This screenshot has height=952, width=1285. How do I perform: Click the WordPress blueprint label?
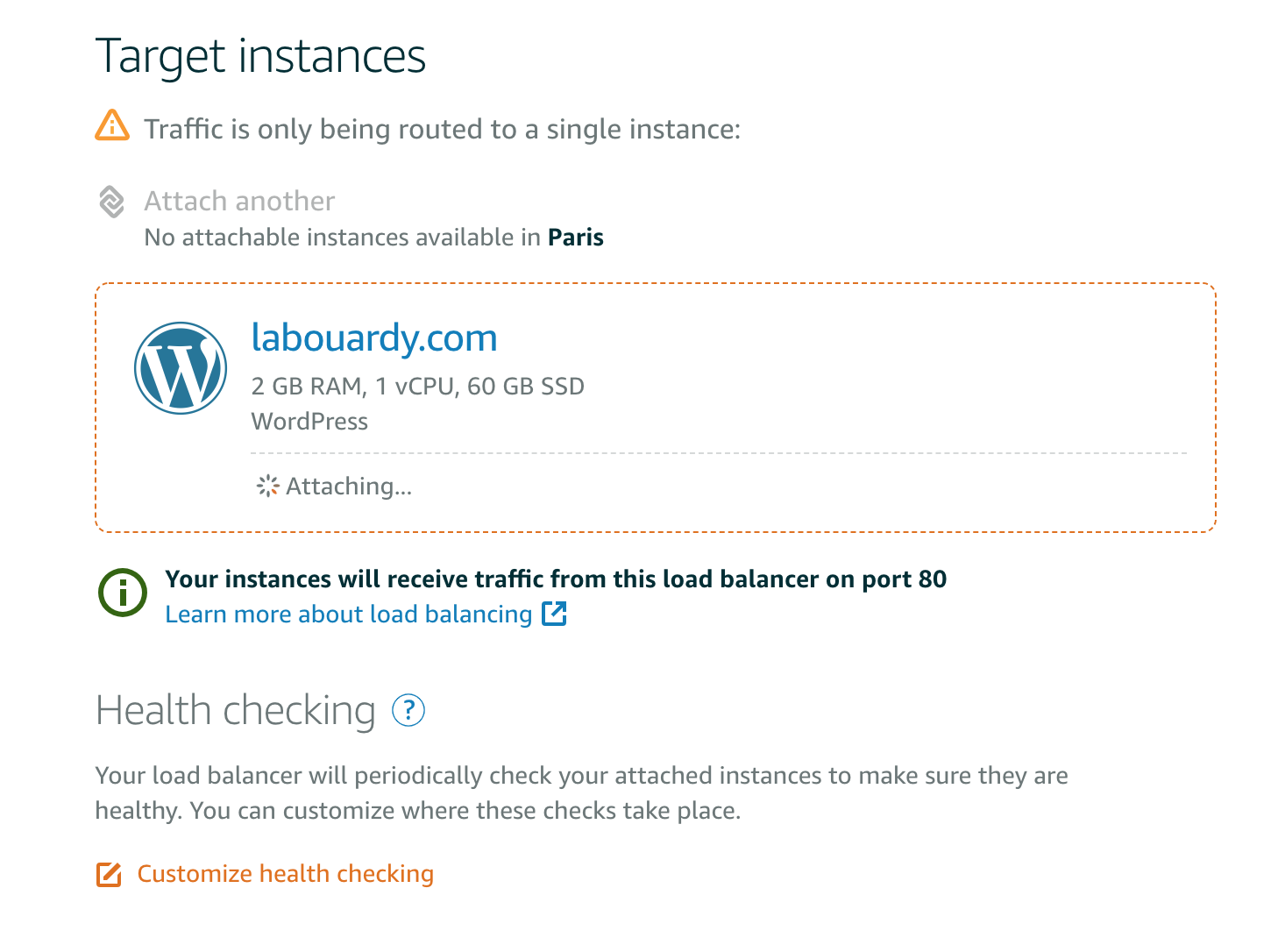point(309,422)
